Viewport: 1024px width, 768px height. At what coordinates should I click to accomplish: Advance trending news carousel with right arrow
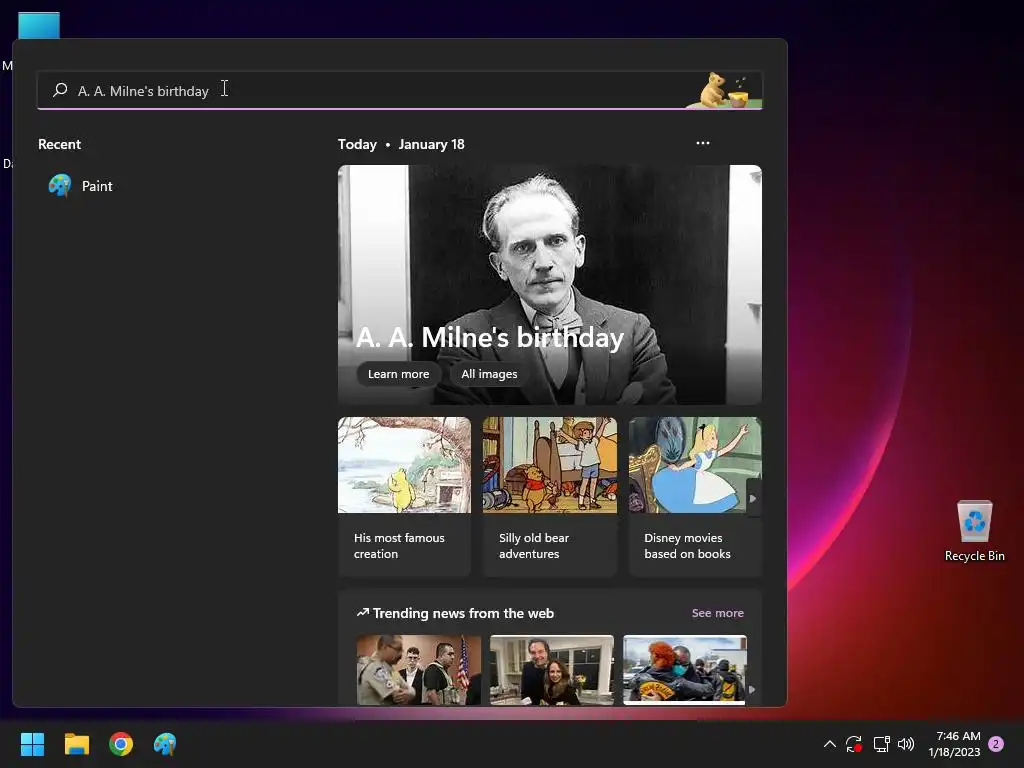click(x=752, y=689)
